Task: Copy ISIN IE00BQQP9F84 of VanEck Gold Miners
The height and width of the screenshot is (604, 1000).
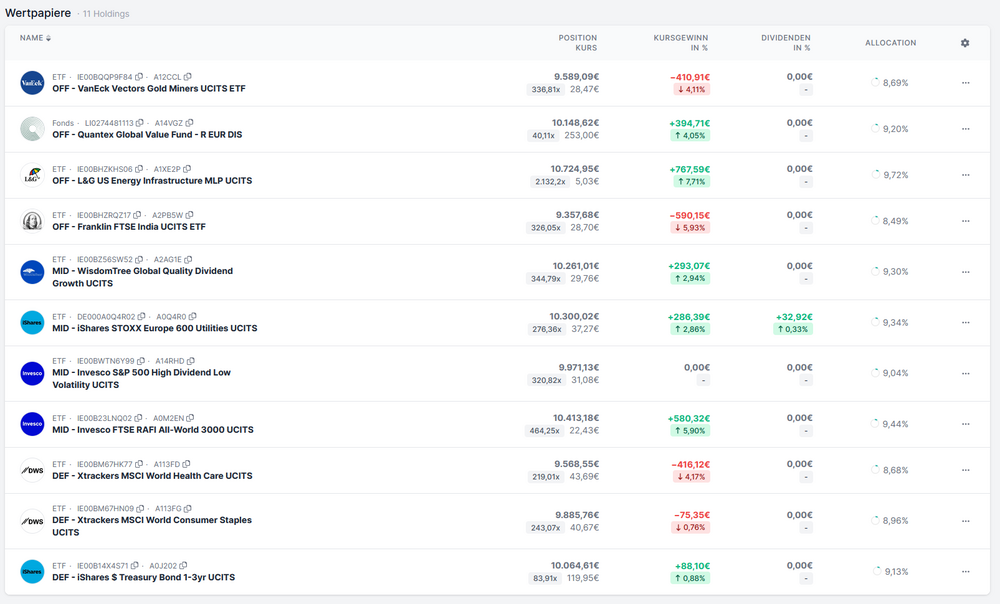Action: 139,77
